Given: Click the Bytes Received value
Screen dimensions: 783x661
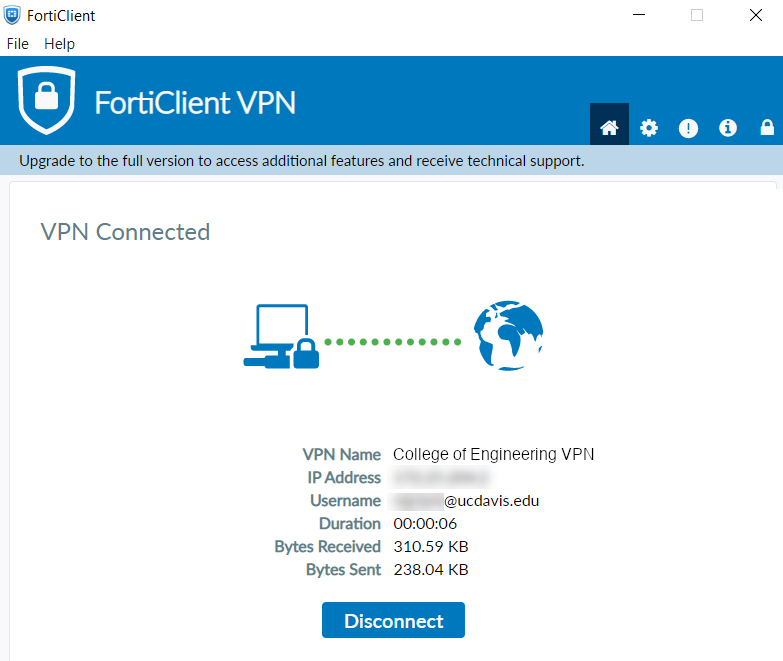Looking at the screenshot, I should point(431,547).
